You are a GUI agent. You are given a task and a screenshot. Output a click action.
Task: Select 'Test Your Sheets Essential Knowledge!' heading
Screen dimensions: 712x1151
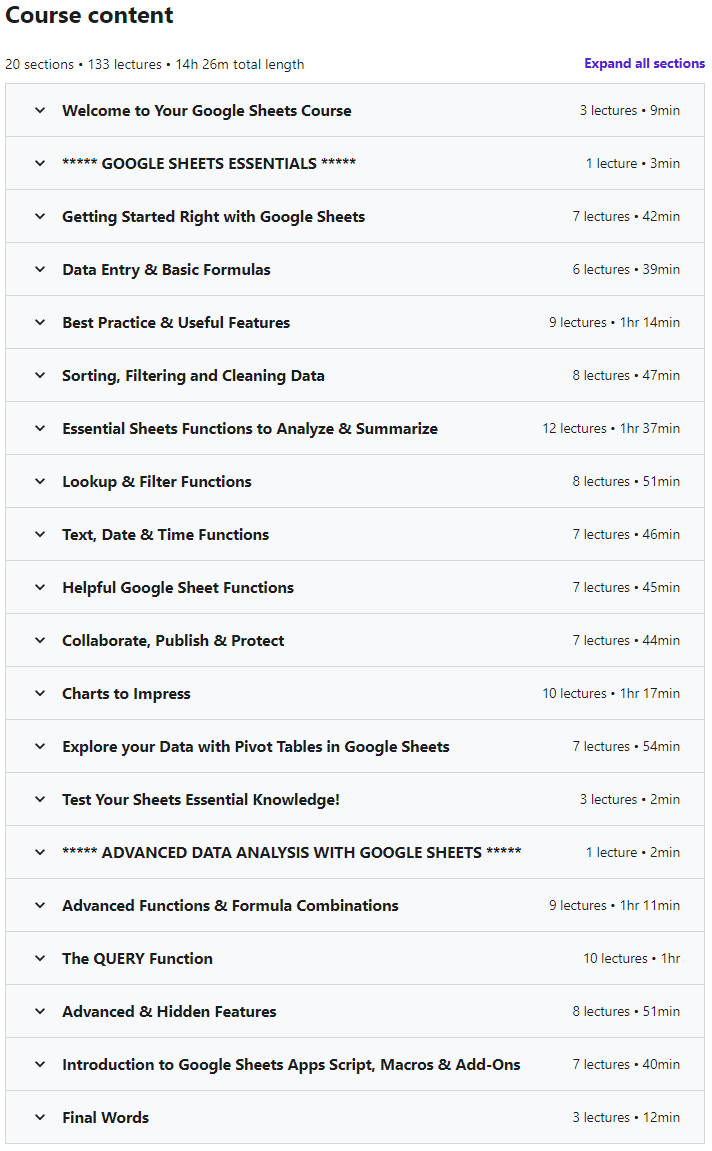200,799
